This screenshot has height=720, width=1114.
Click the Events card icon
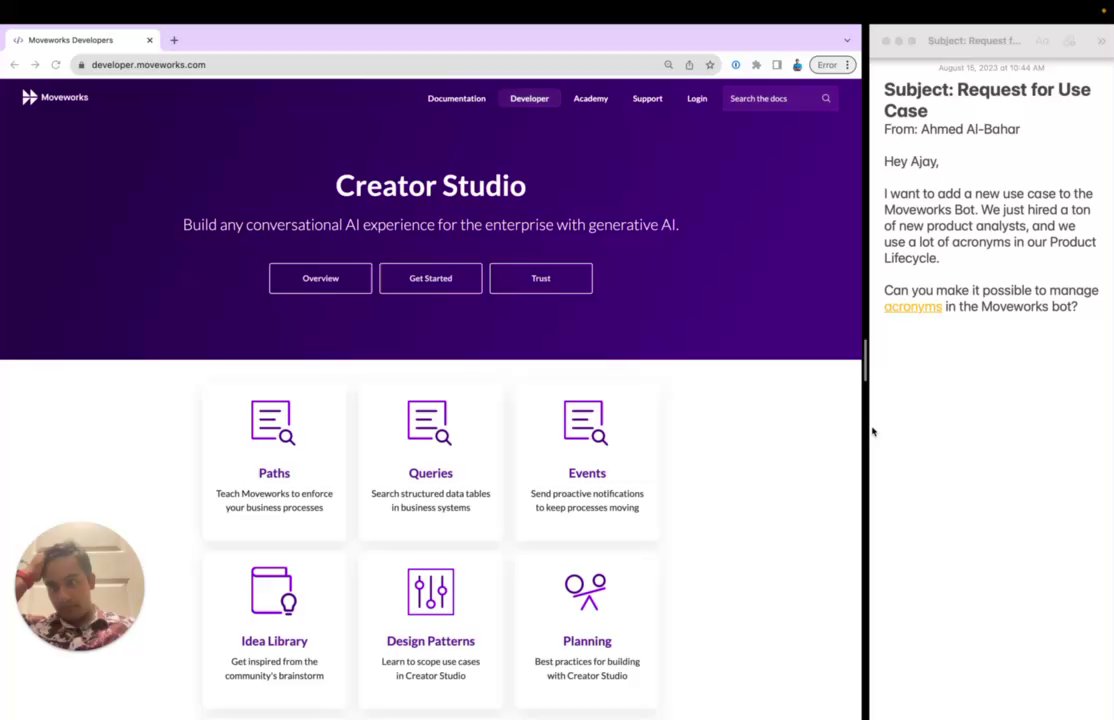click(x=586, y=423)
